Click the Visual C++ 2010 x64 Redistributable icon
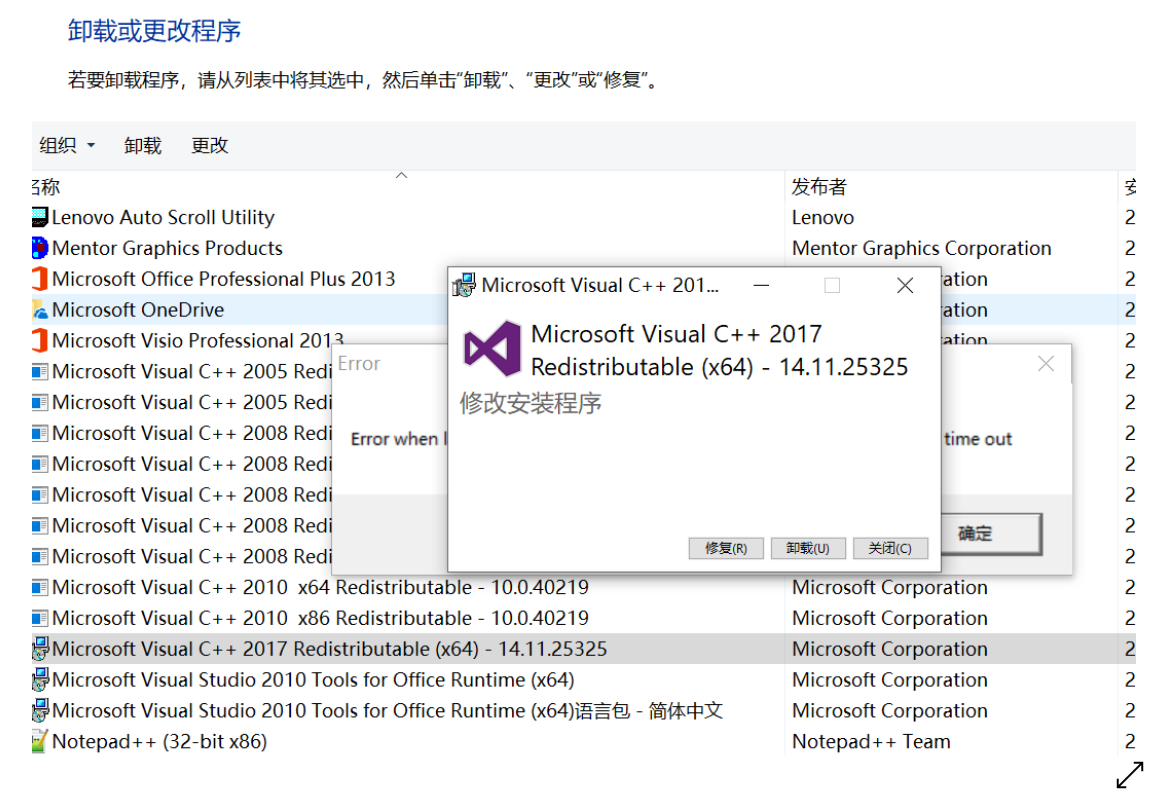Image resolution: width=1154 pixels, height=803 pixels. coord(40,587)
